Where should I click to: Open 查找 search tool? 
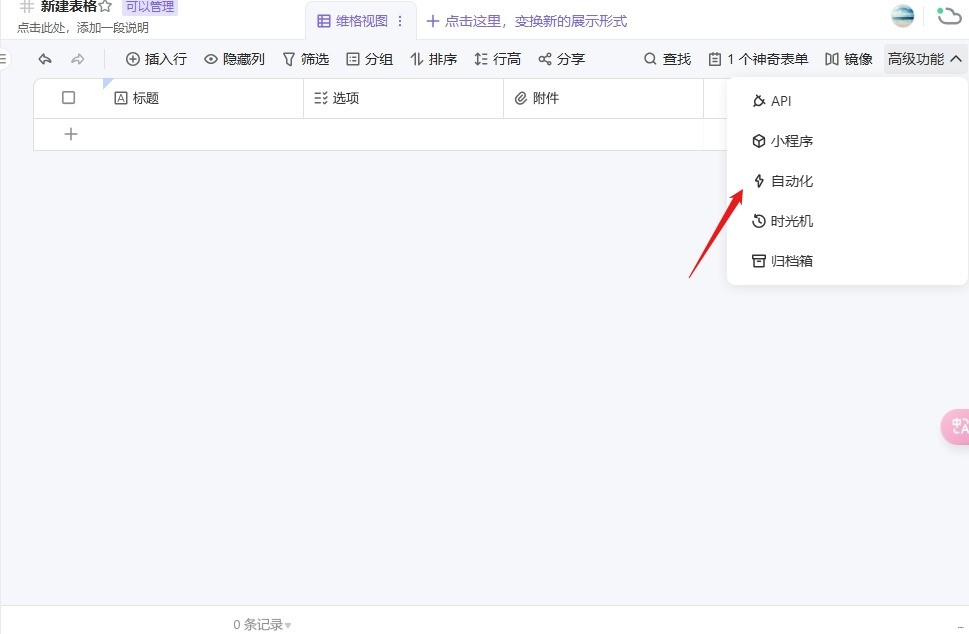(x=667, y=59)
